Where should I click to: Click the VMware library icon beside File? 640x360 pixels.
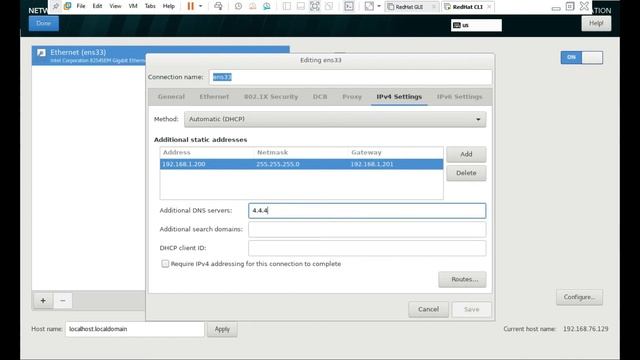coord(67,6)
